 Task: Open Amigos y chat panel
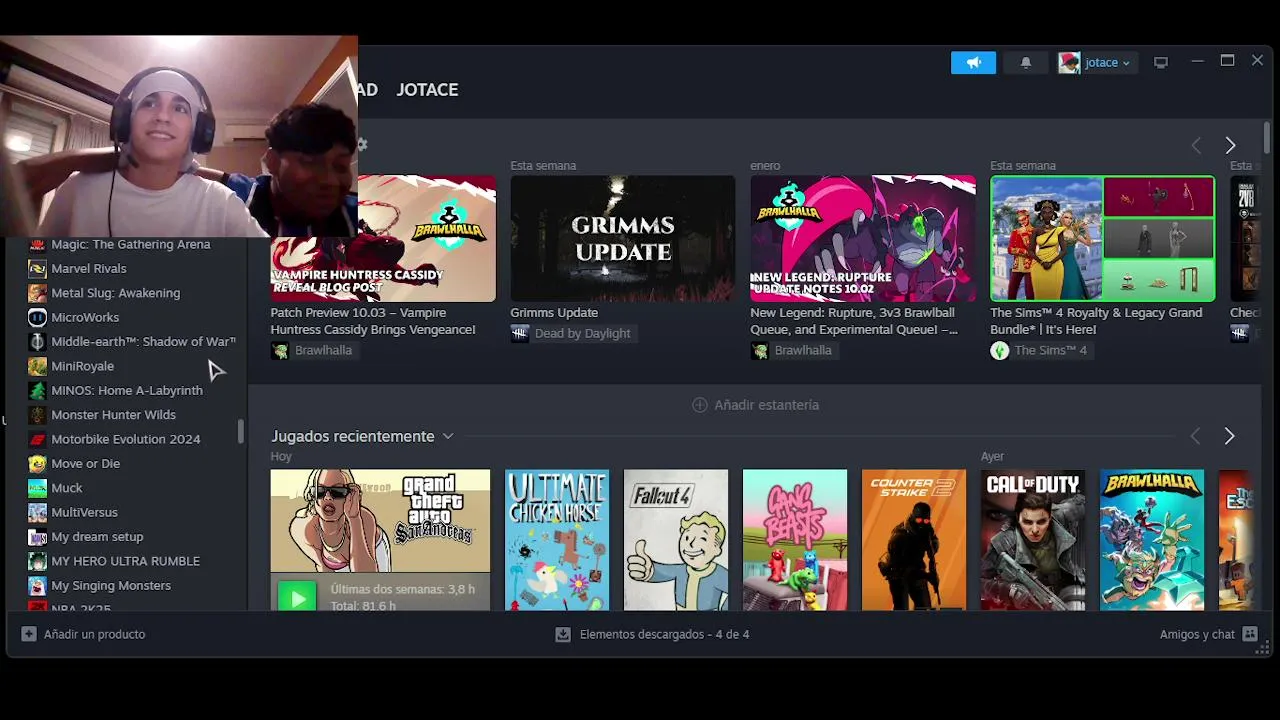tap(1208, 634)
